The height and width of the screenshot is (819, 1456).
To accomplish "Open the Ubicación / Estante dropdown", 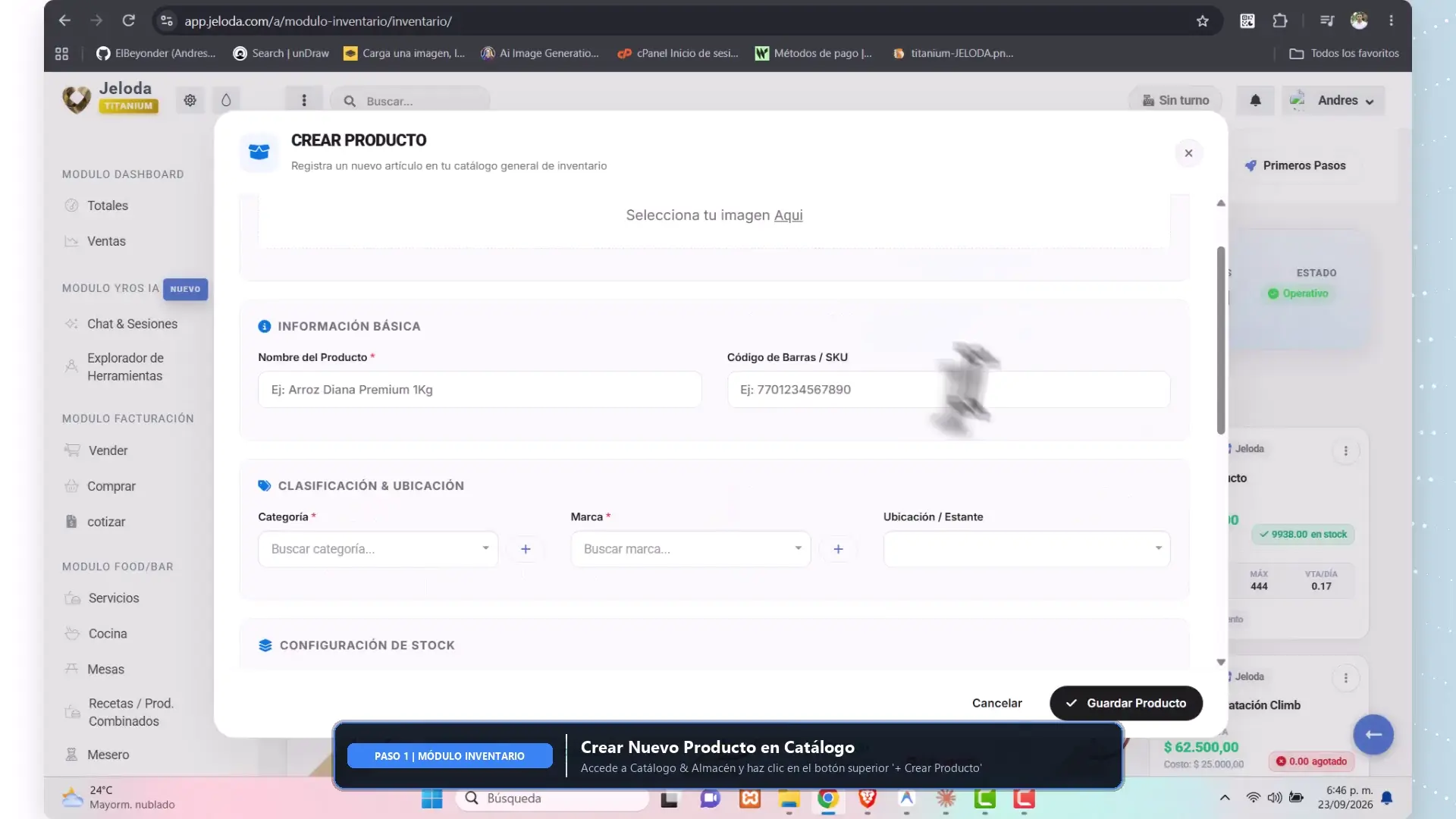I will click(x=1027, y=549).
